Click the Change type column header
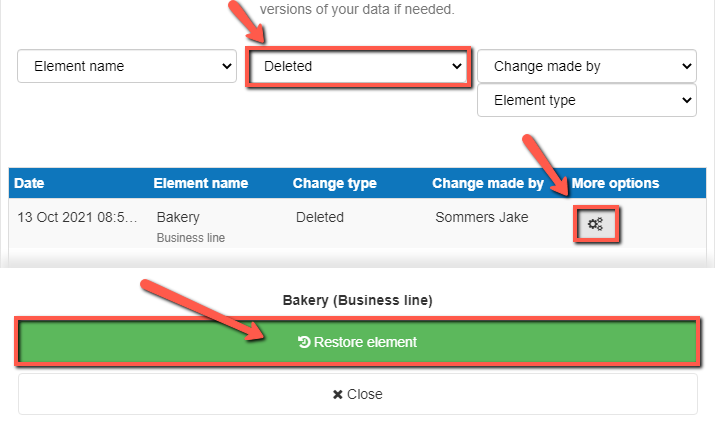This screenshot has height=435, width=715. point(334,183)
